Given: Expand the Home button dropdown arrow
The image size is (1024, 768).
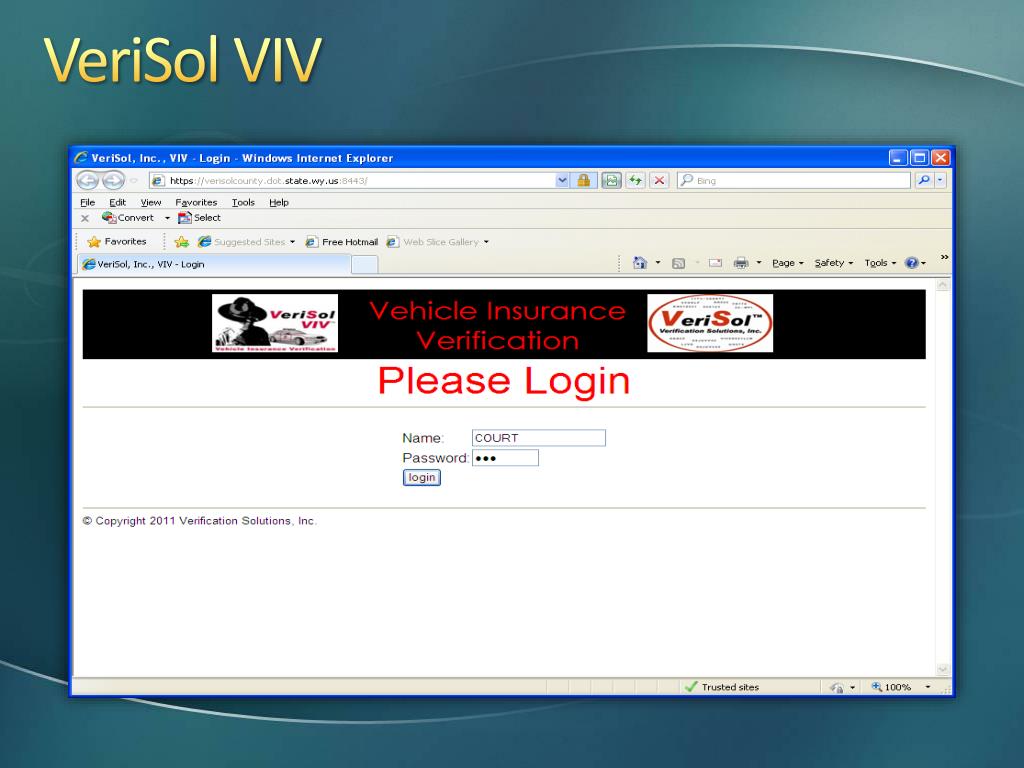Looking at the screenshot, I should [658, 263].
